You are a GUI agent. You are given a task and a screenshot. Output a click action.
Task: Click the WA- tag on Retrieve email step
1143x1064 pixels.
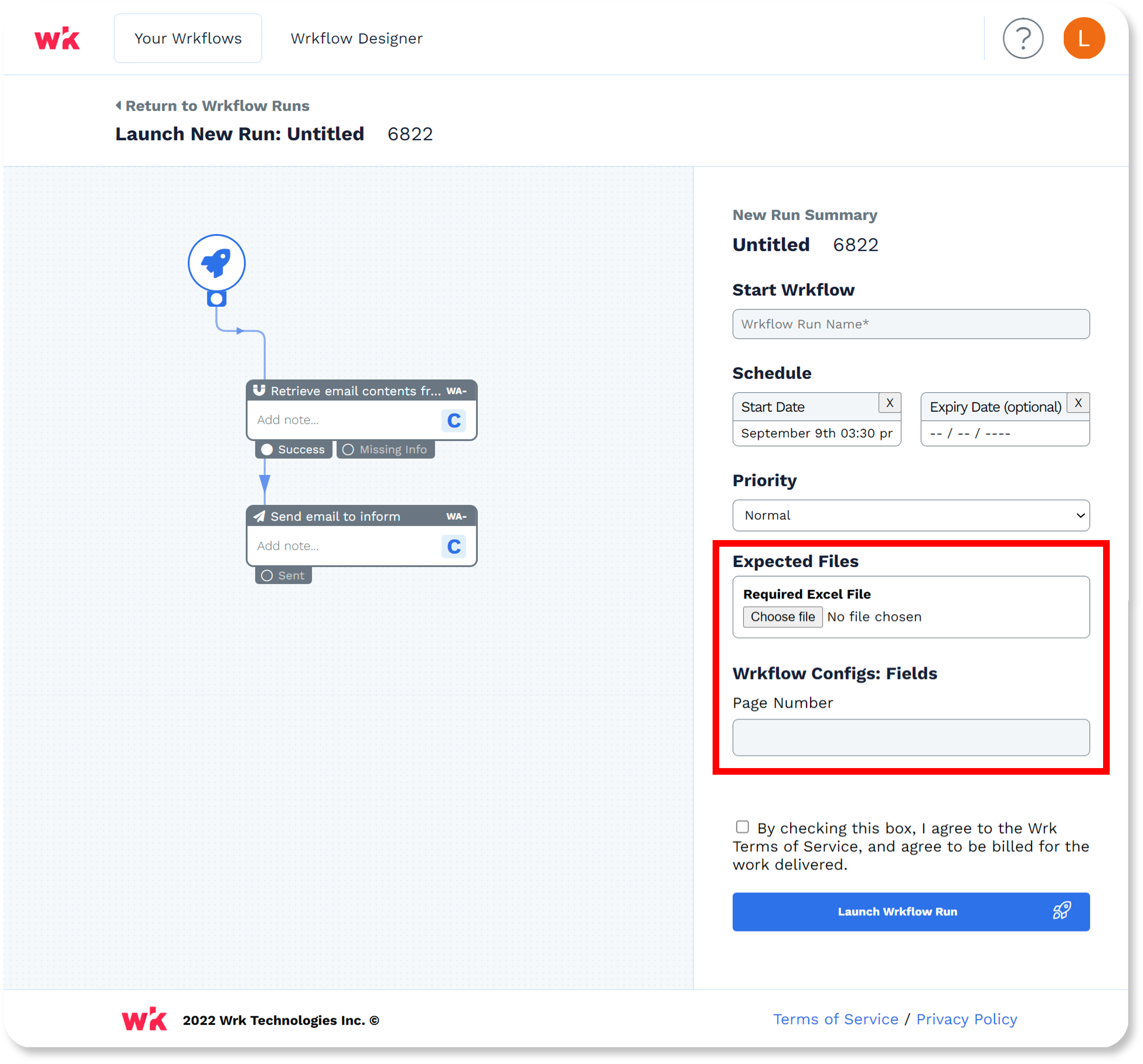pyautogui.click(x=456, y=391)
